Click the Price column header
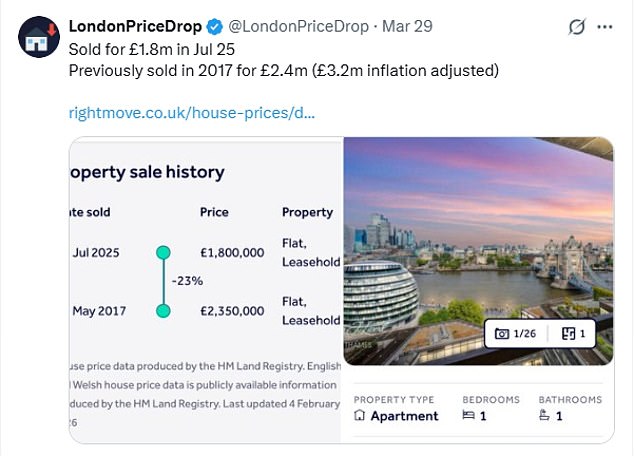 click(214, 212)
